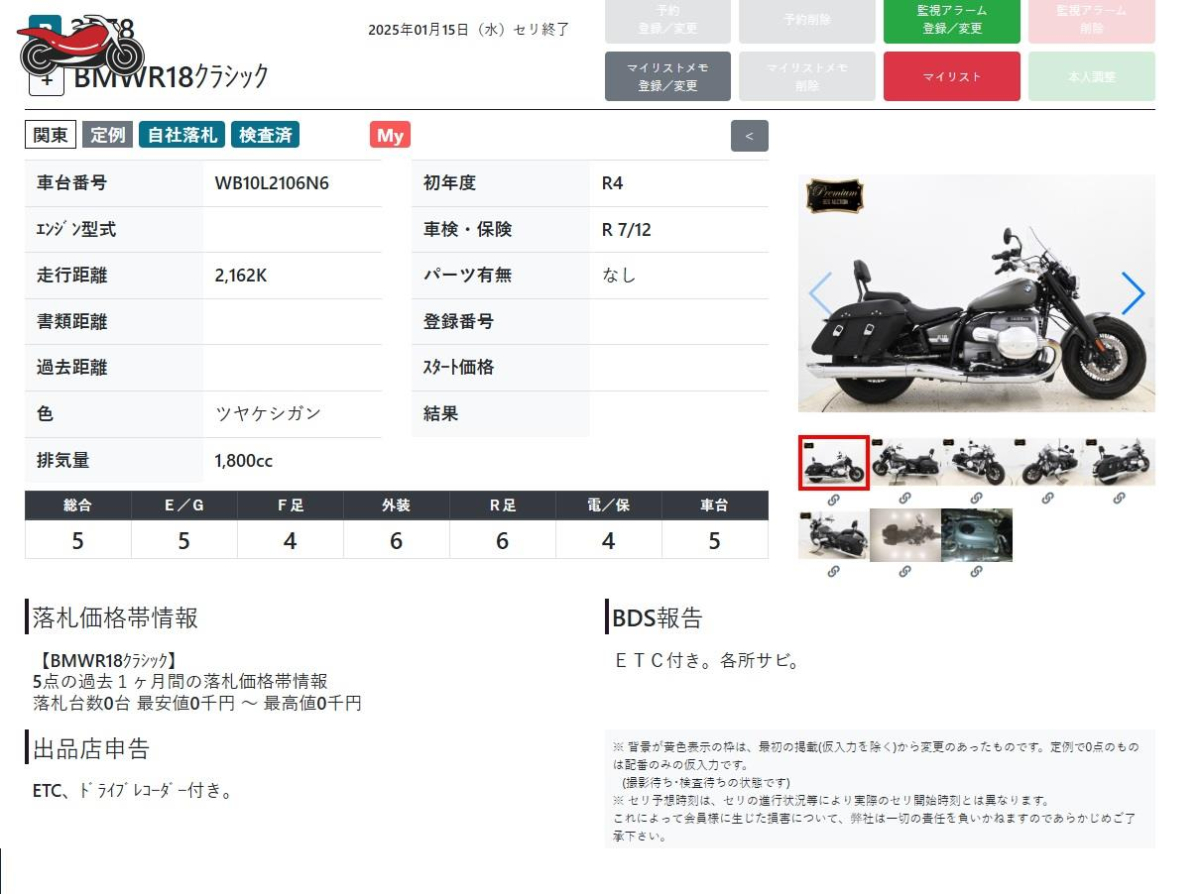
Task: Click the score 6 under R足
Action: point(502,541)
